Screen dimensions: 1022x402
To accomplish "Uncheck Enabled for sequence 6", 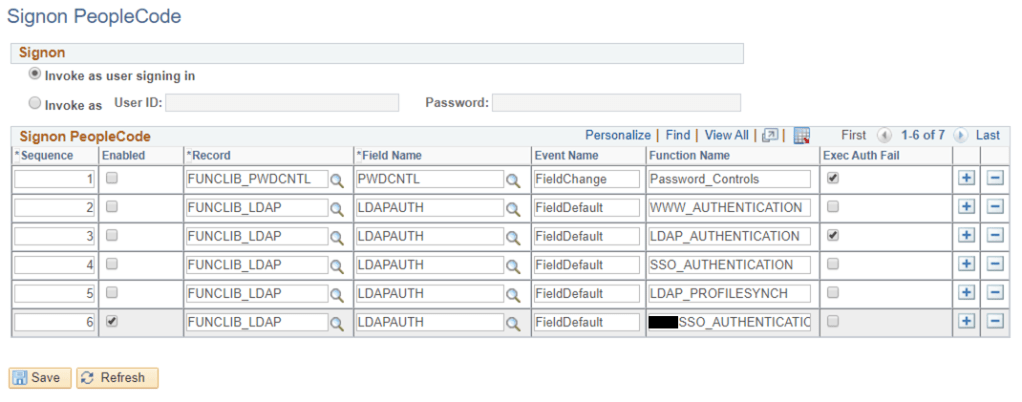I will click(113, 321).
